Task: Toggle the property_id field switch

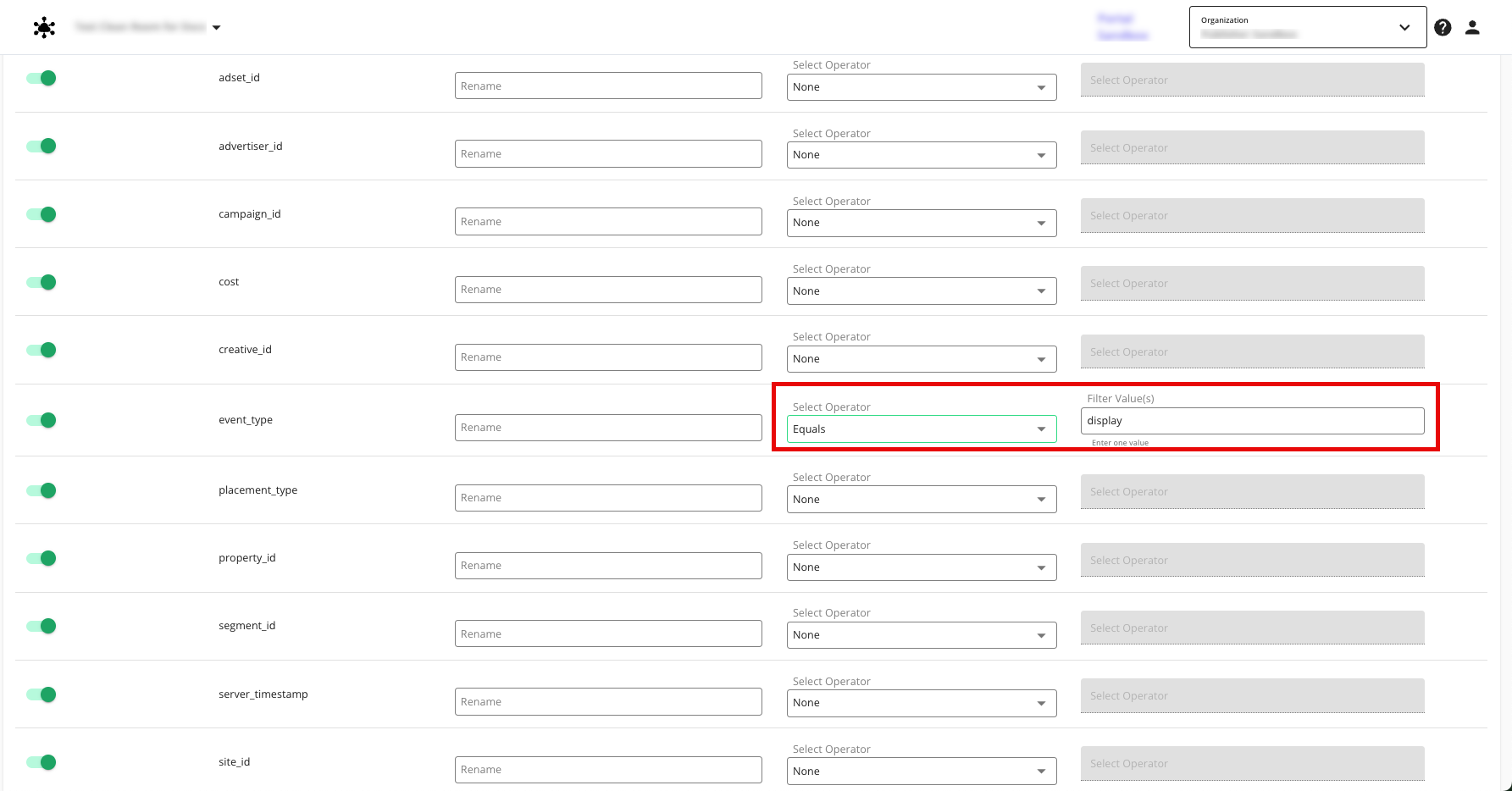Action: click(42, 558)
